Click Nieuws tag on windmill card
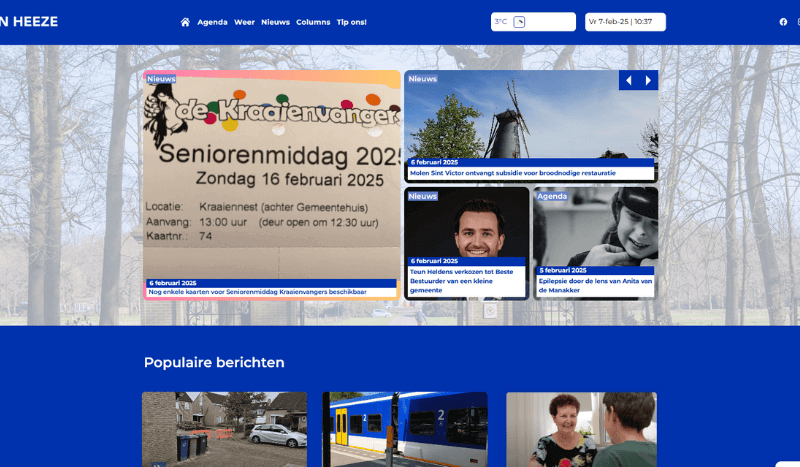The image size is (800, 467). [x=422, y=79]
